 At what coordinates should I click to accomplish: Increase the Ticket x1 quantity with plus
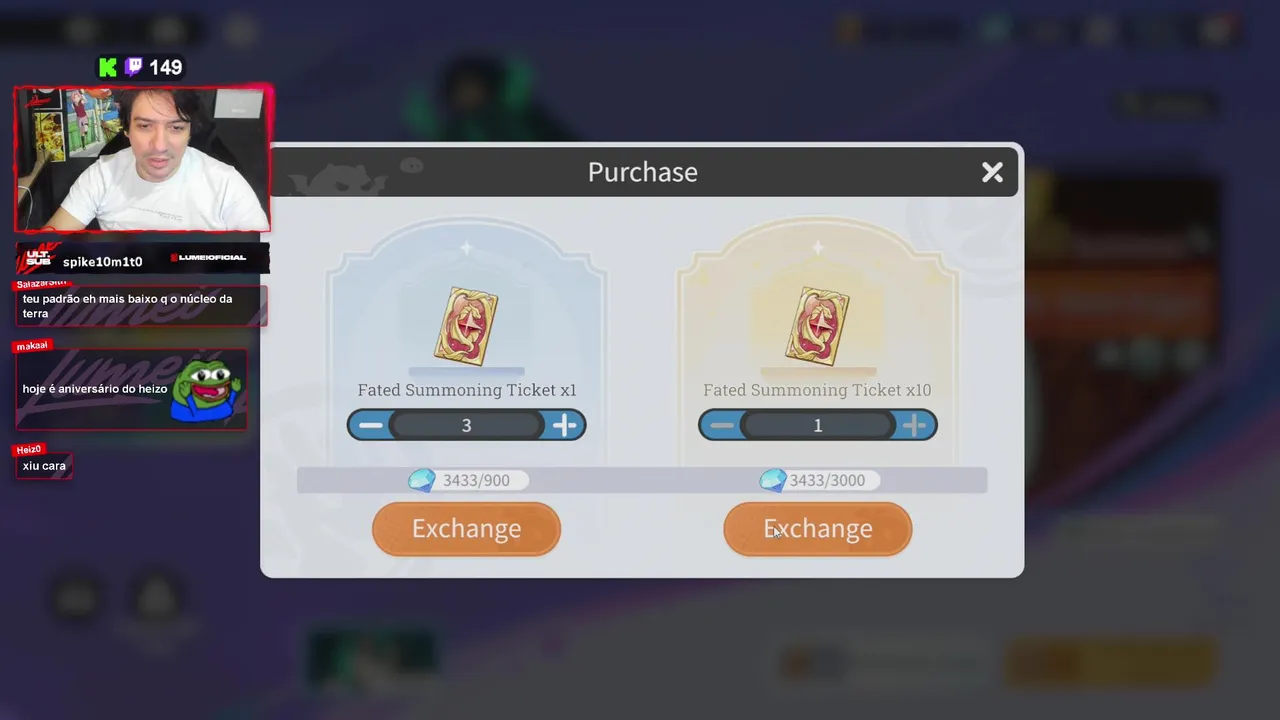(x=564, y=425)
